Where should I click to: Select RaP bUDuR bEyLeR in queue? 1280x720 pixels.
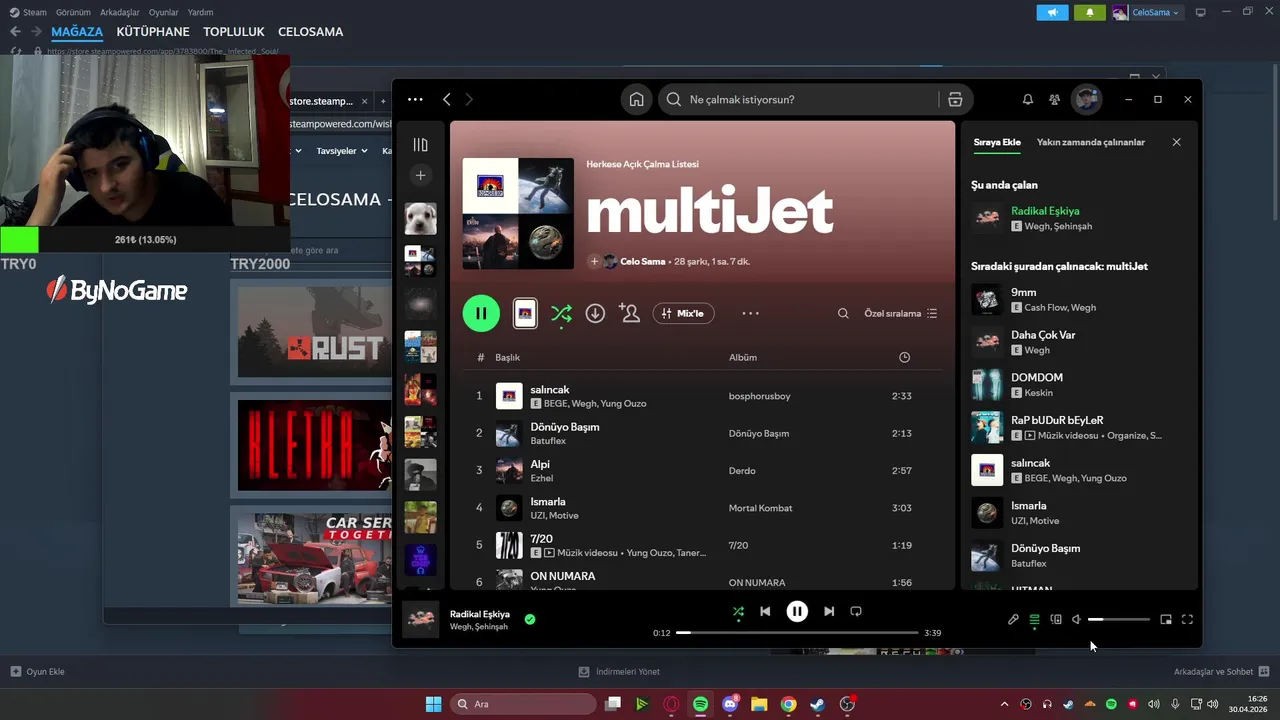(1078, 427)
